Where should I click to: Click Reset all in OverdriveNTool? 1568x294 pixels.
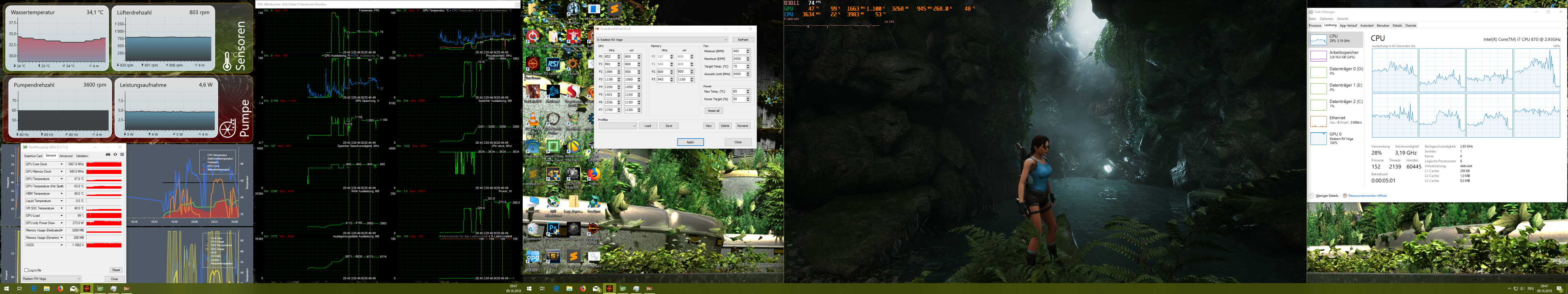(x=713, y=111)
